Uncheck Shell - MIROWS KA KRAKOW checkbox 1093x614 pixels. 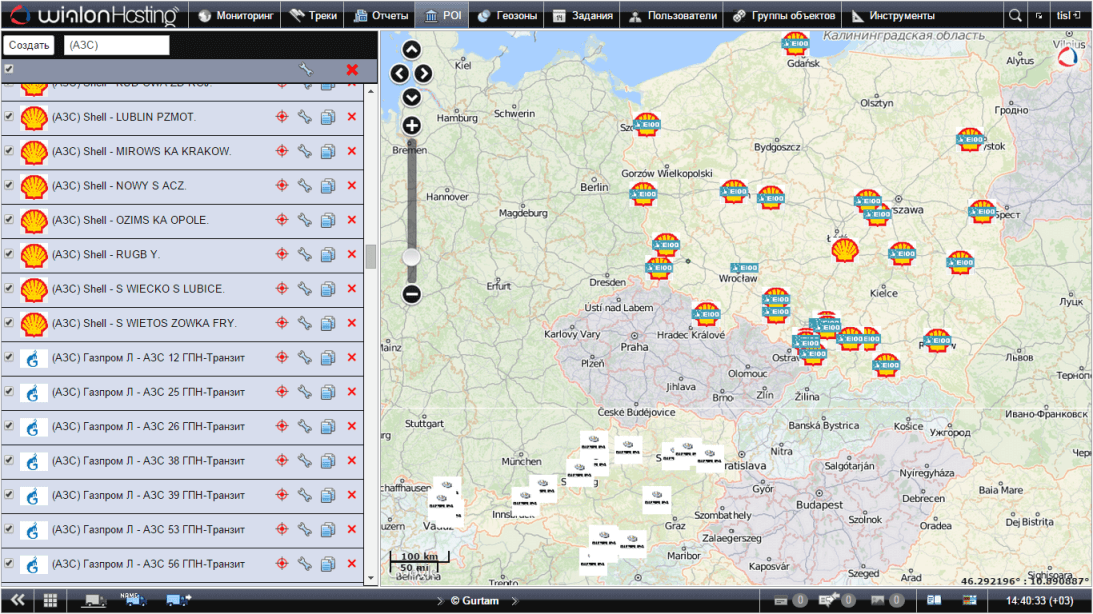tap(9, 151)
